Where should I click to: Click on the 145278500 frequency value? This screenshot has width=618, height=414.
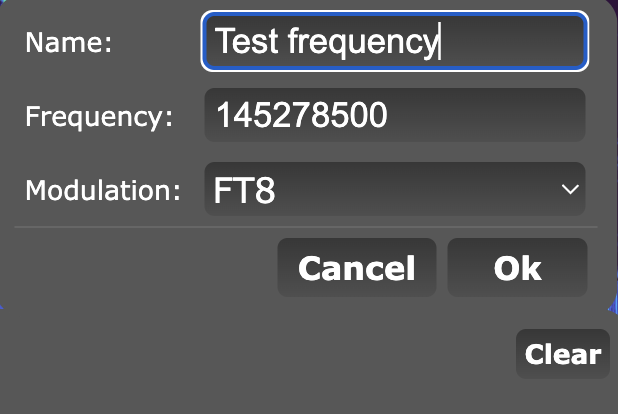(x=301, y=116)
